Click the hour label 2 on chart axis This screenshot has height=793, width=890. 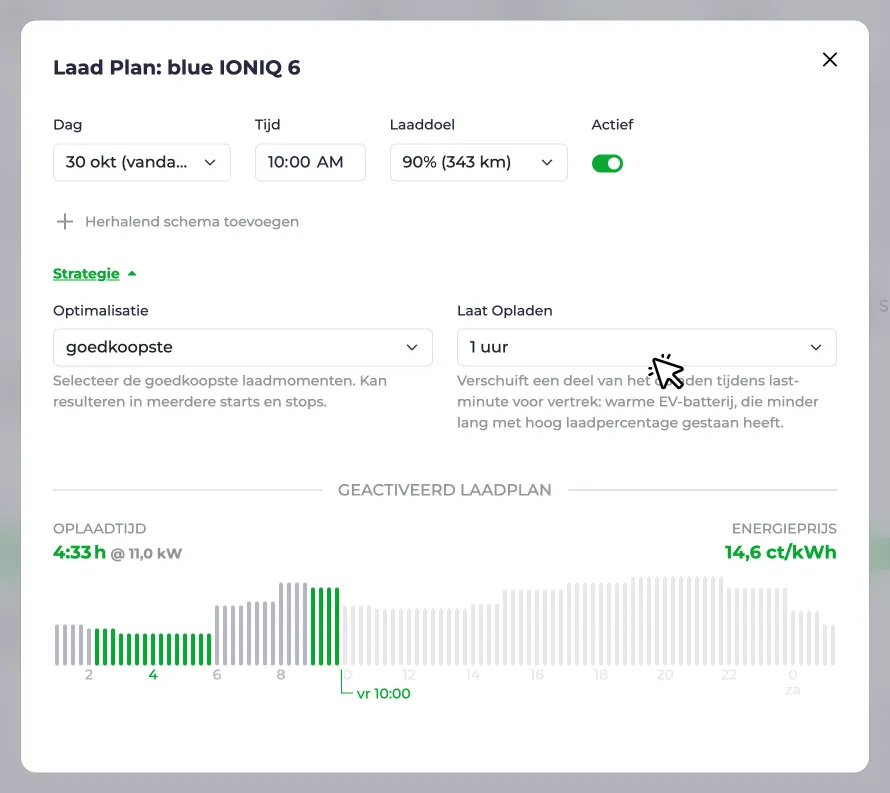pyautogui.click(x=89, y=675)
